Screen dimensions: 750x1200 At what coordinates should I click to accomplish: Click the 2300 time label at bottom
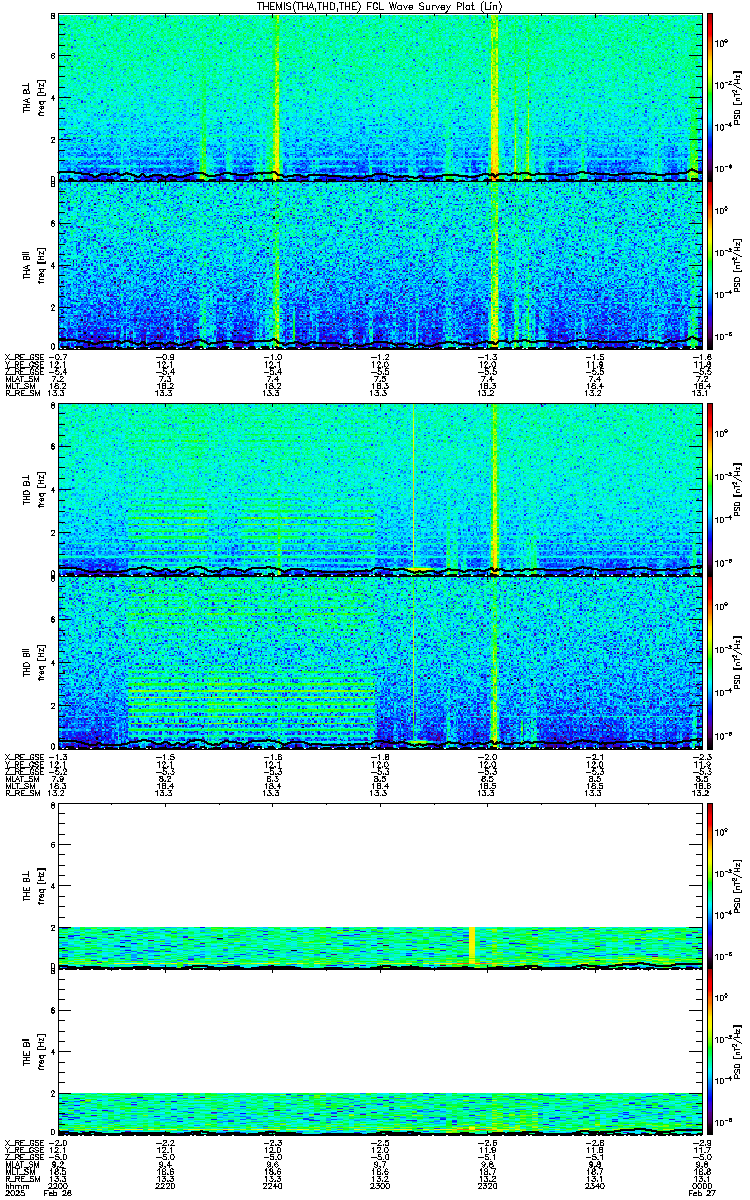tap(379, 1186)
